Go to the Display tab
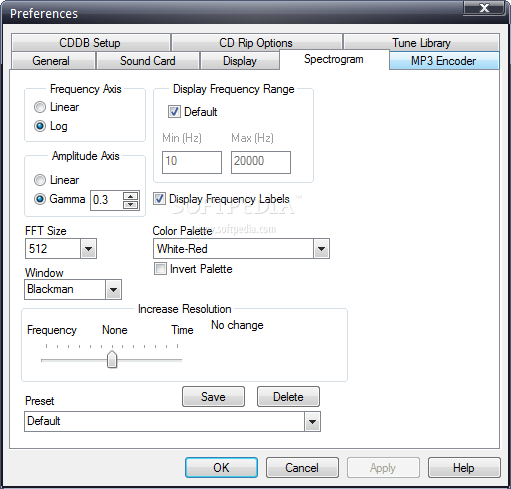This screenshot has height=489, width=511. click(240, 61)
